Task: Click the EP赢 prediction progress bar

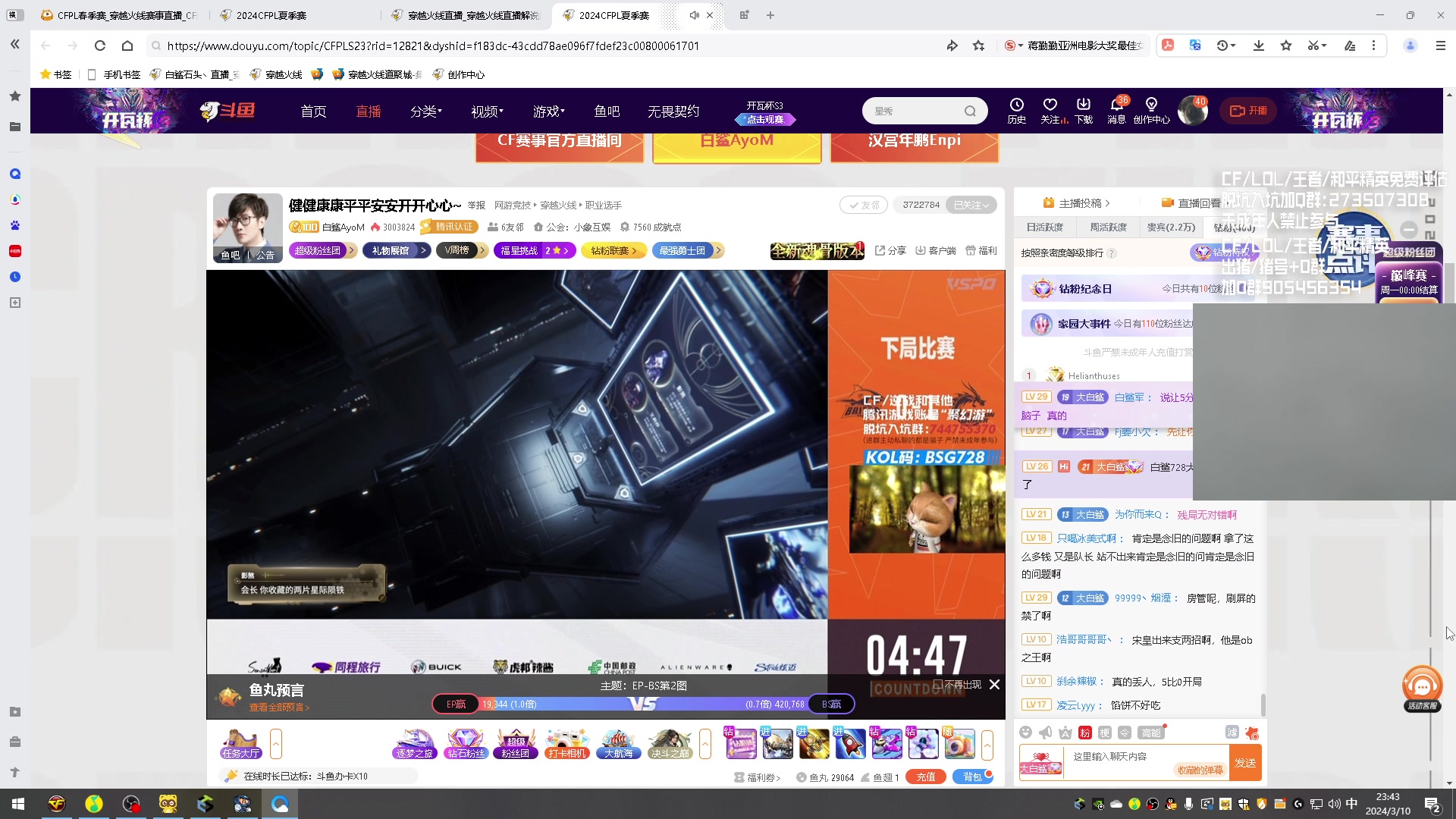Action: point(455,704)
